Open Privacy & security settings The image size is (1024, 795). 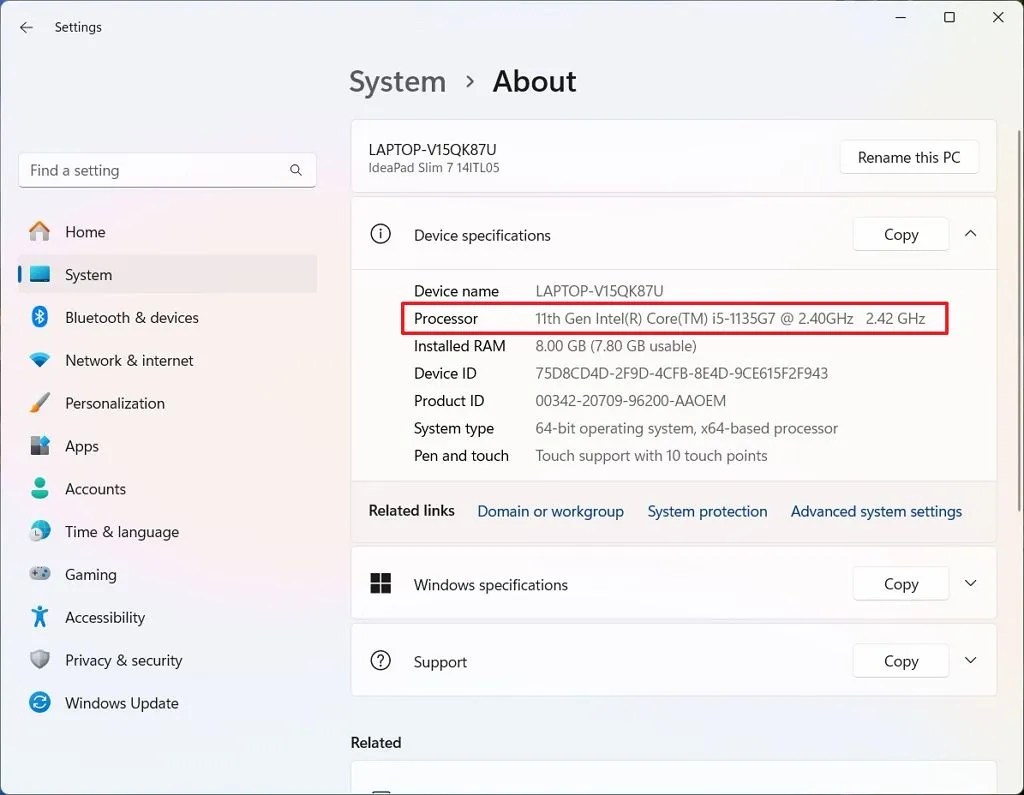(123, 660)
